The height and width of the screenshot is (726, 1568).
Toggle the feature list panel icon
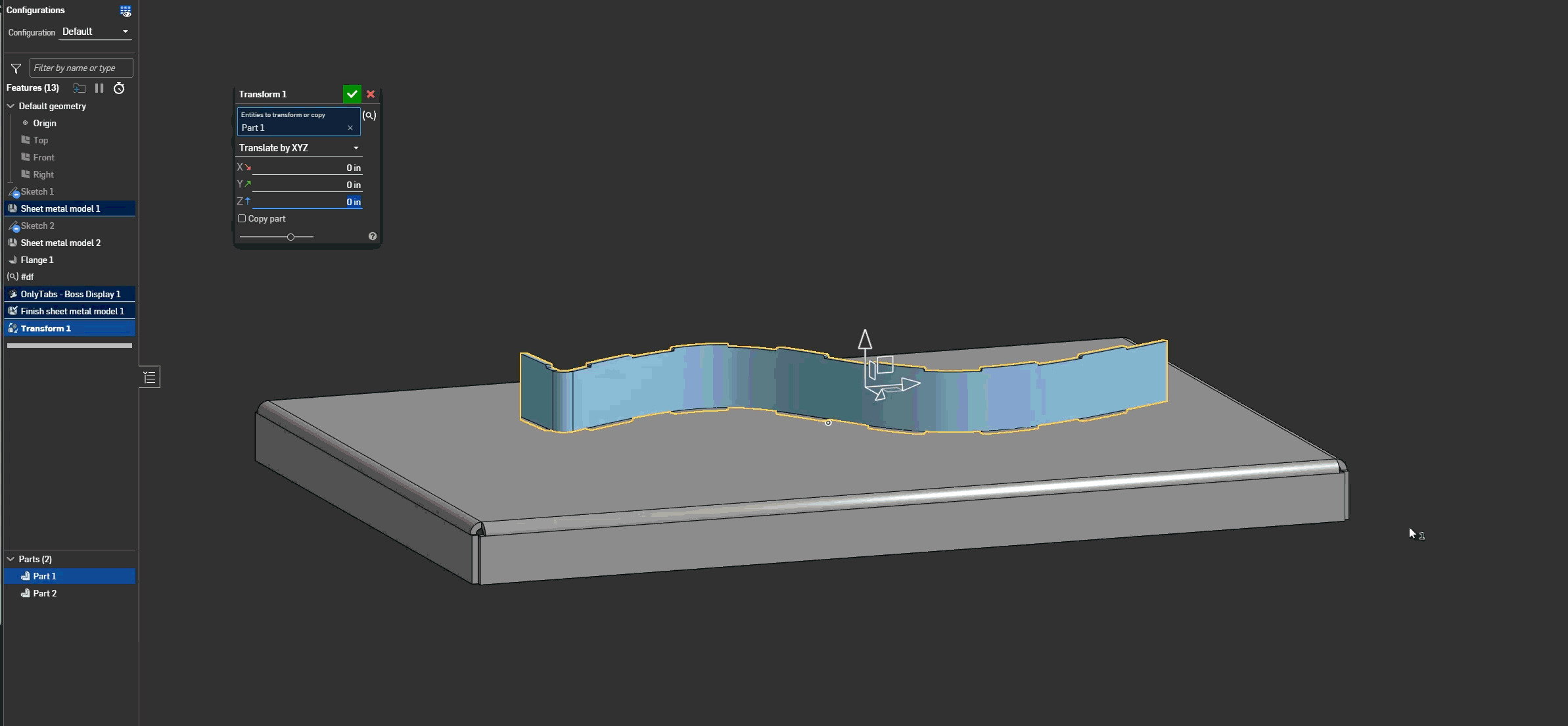click(150, 377)
